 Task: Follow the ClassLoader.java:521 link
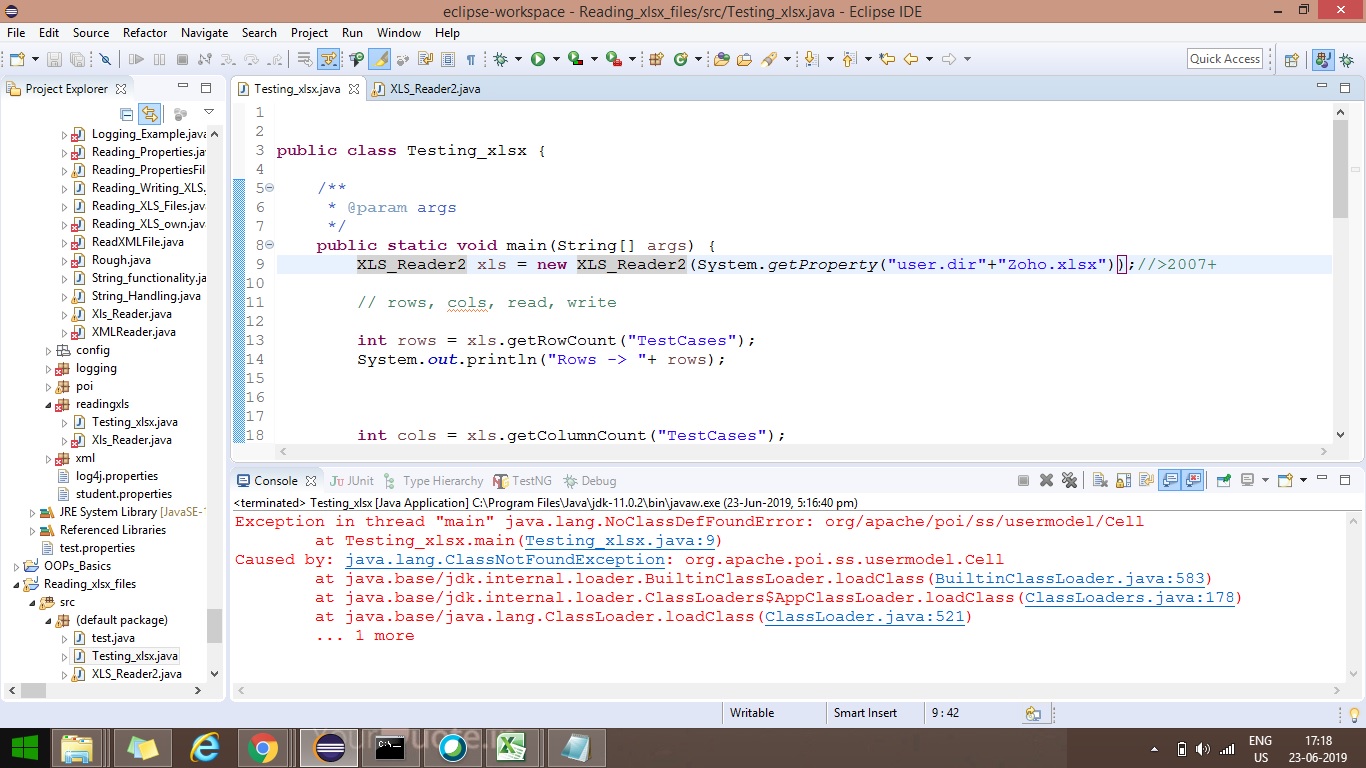point(864,616)
